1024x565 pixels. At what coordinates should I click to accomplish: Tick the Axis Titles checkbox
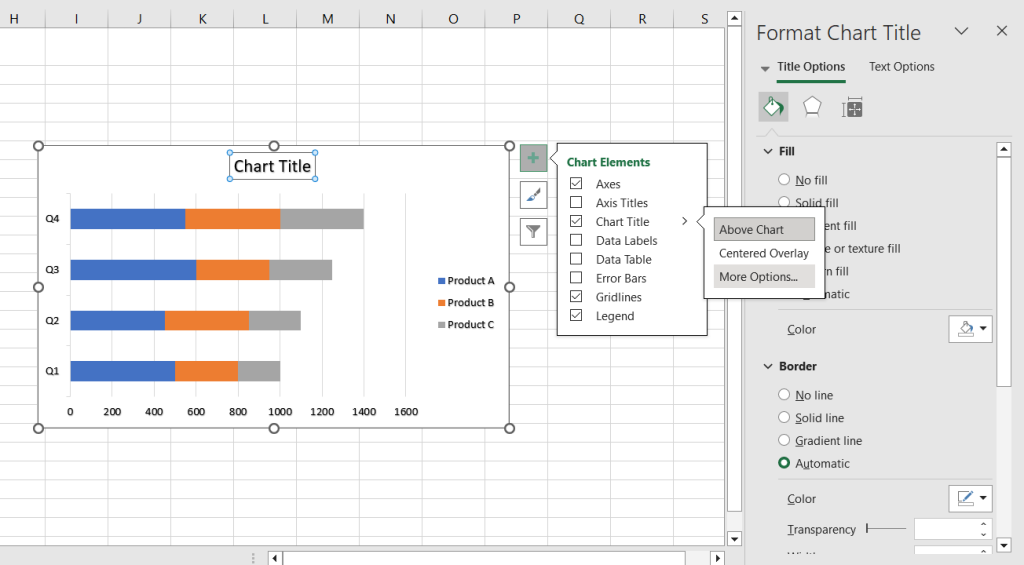(576, 202)
